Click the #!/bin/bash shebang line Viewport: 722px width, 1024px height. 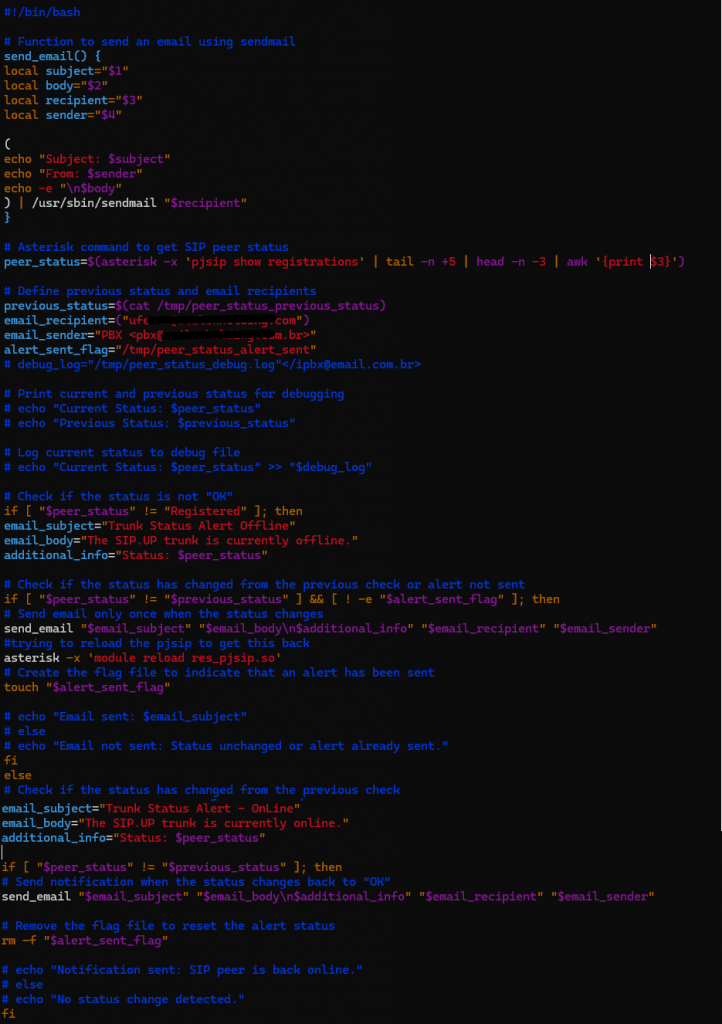42,12
